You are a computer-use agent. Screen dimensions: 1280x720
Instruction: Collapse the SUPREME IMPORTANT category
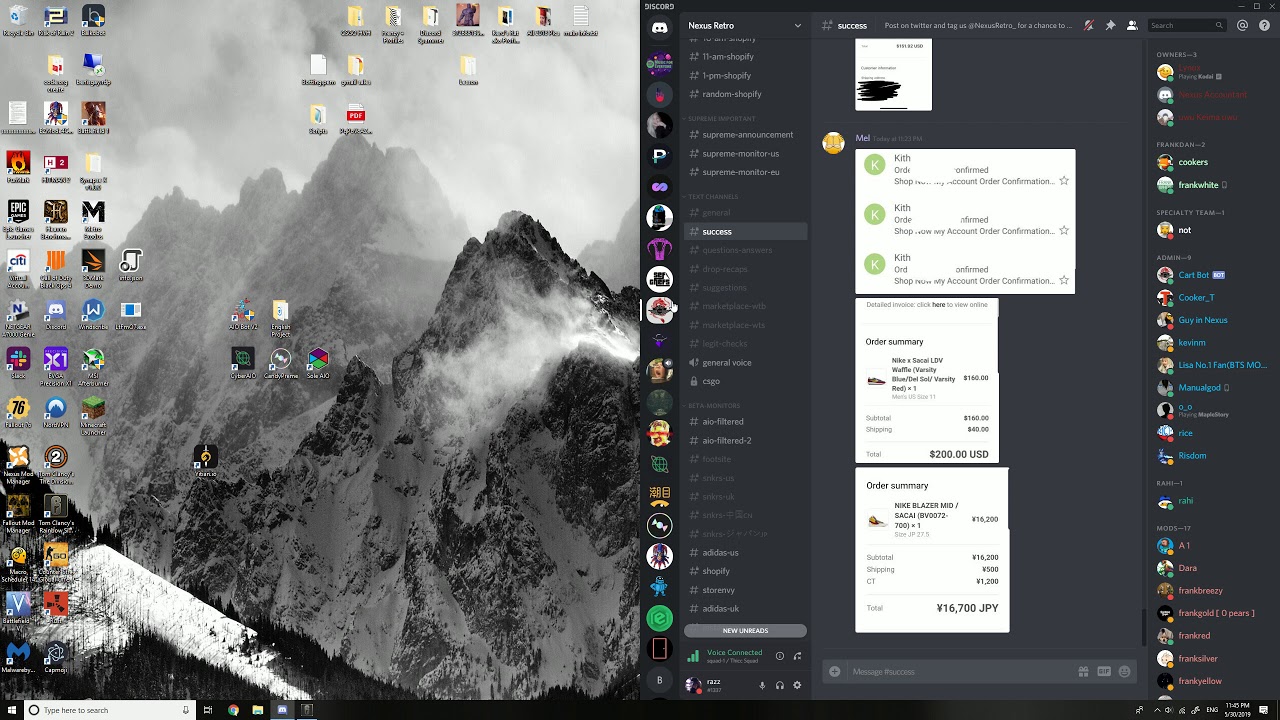722,118
